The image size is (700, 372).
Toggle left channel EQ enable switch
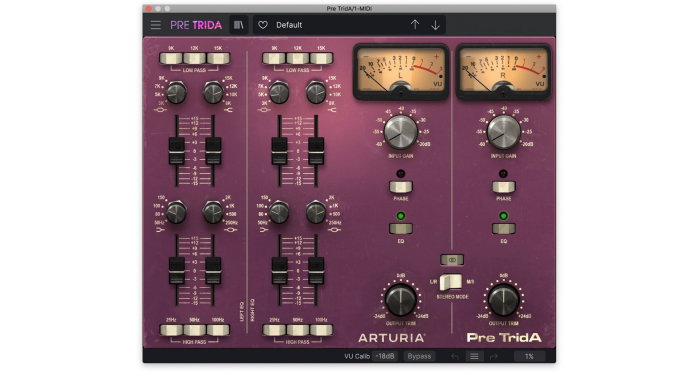pyautogui.click(x=400, y=229)
